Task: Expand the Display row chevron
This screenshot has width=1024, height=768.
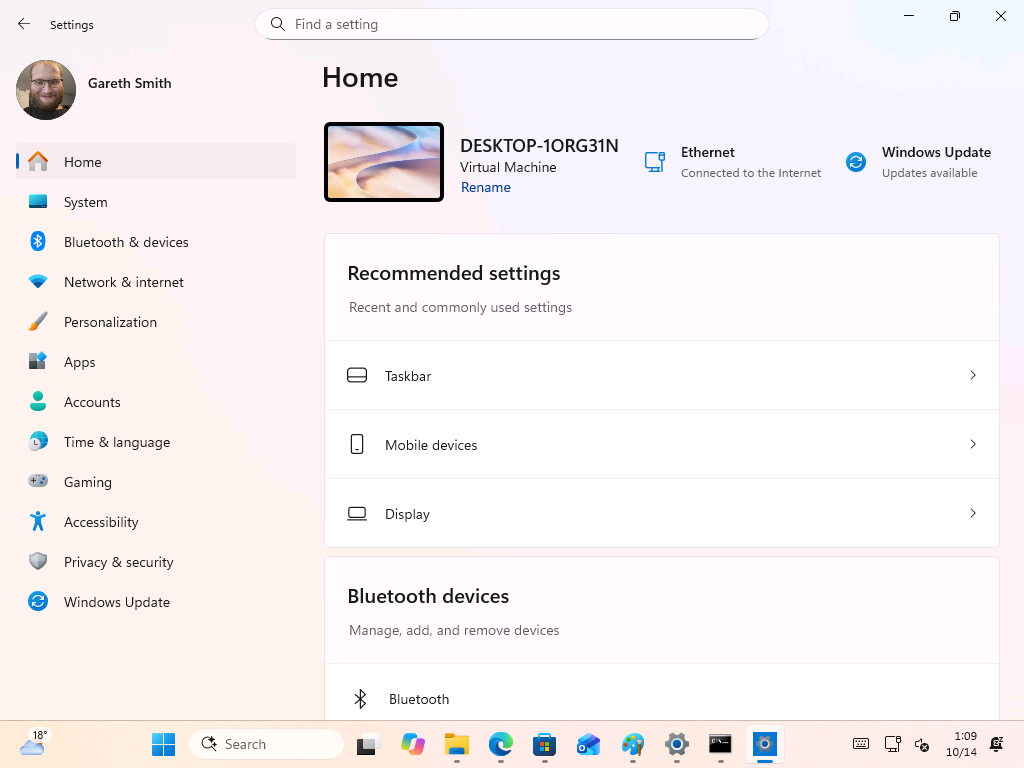Action: coord(973,513)
